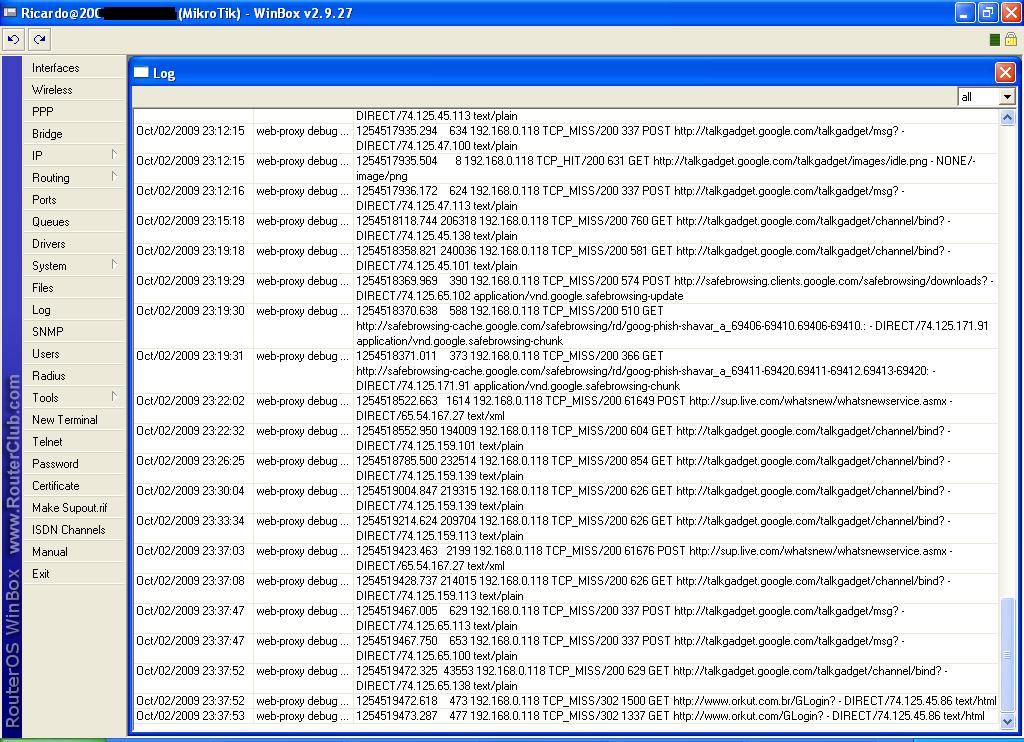This screenshot has height=742, width=1024.
Task: Click the WinBox title bar icon
Action: [10, 12]
